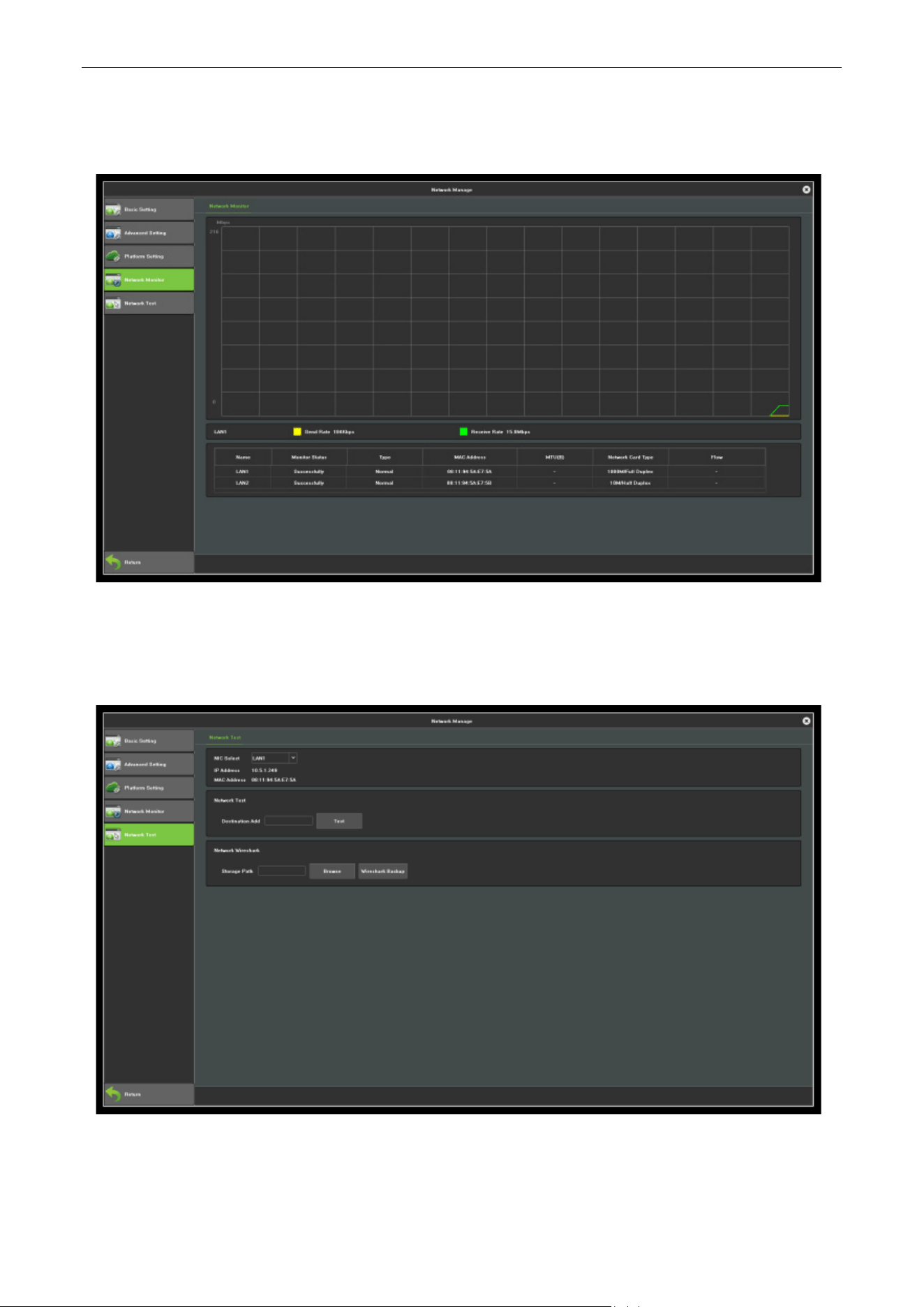Close the Network Manage window showing the graph
This screenshot has width=924, height=1307.
pos(806,189)
